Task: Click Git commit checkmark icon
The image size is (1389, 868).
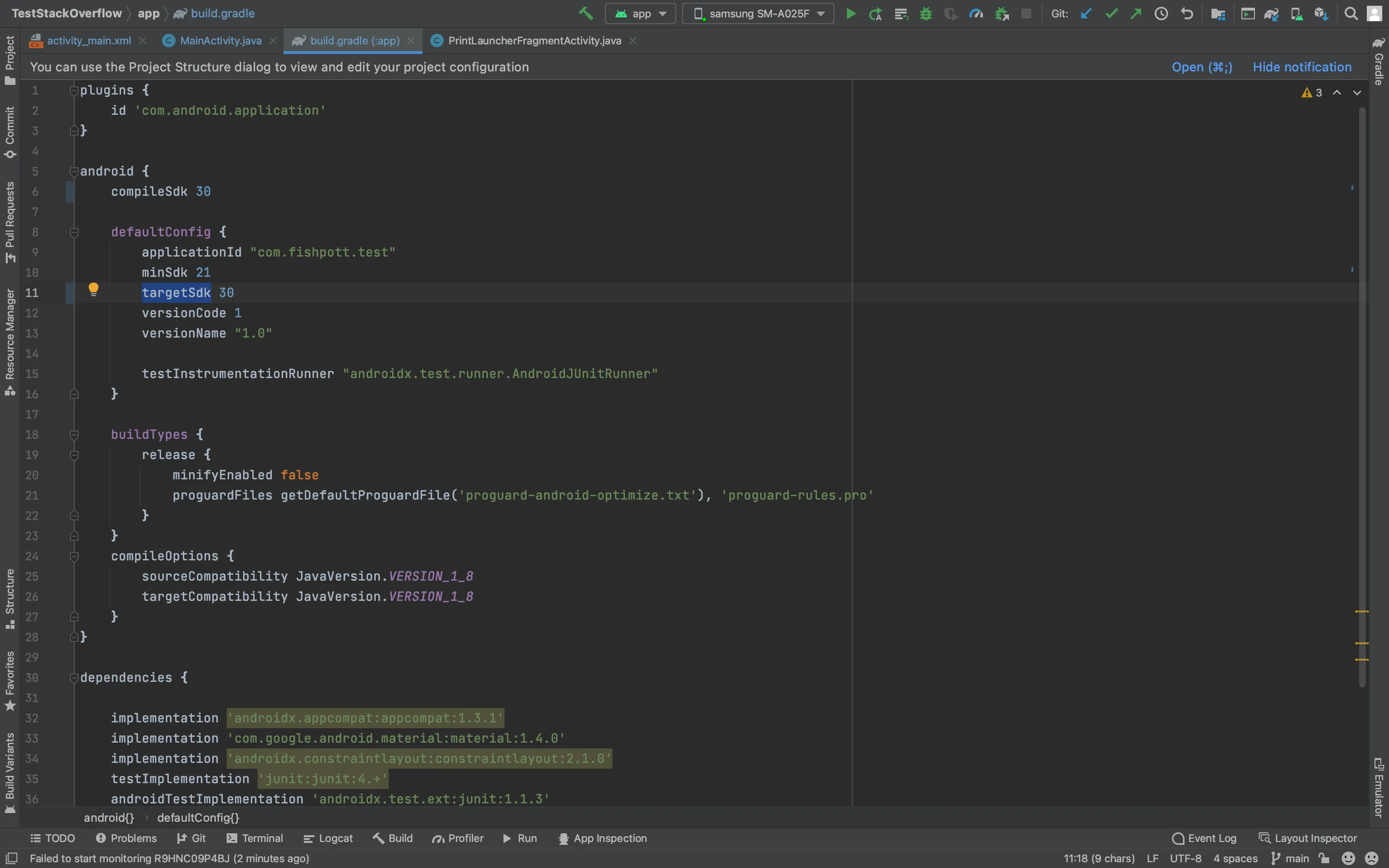Action: pos(1111,14)
